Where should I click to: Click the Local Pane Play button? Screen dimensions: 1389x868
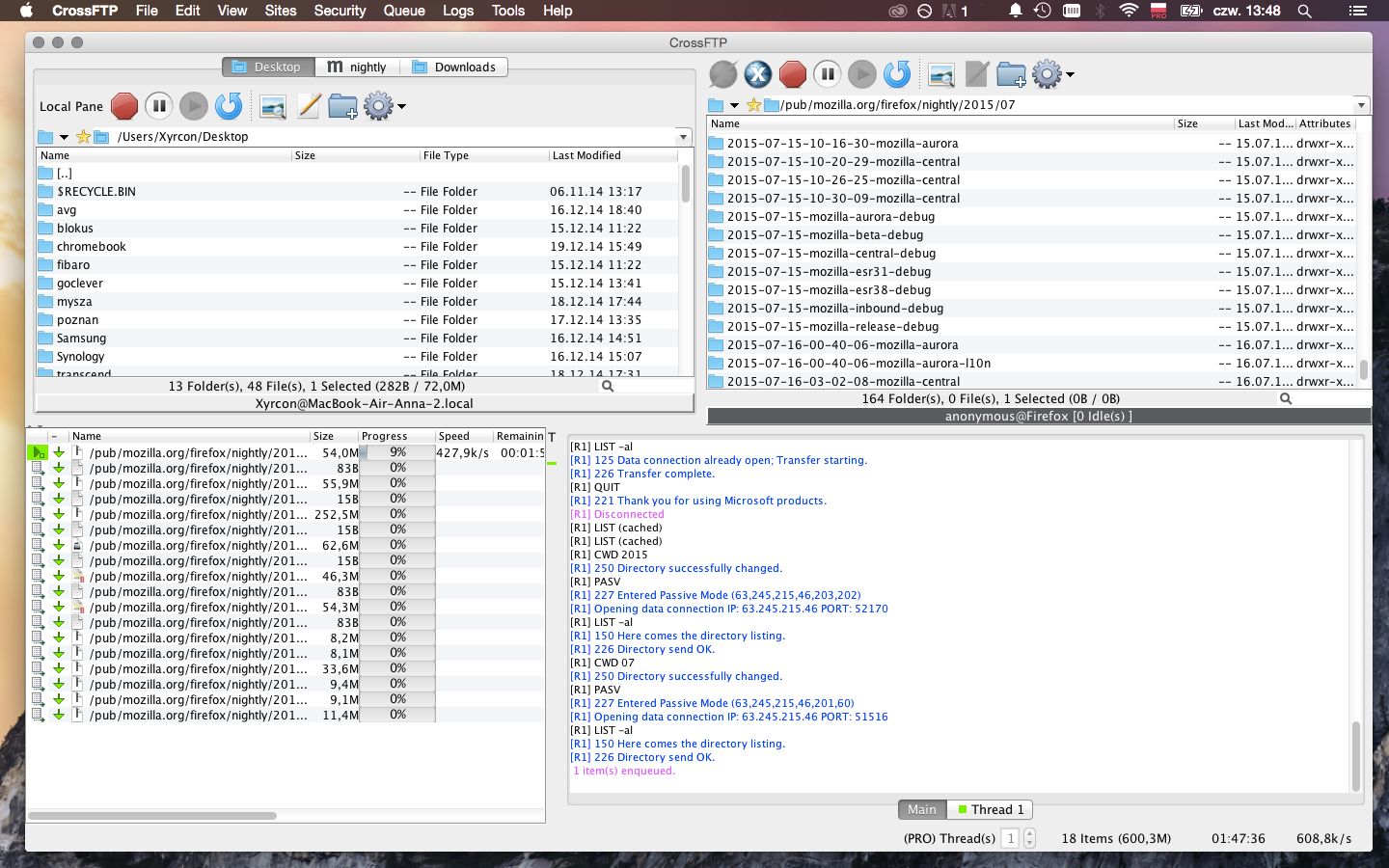(x=194, y=106)
